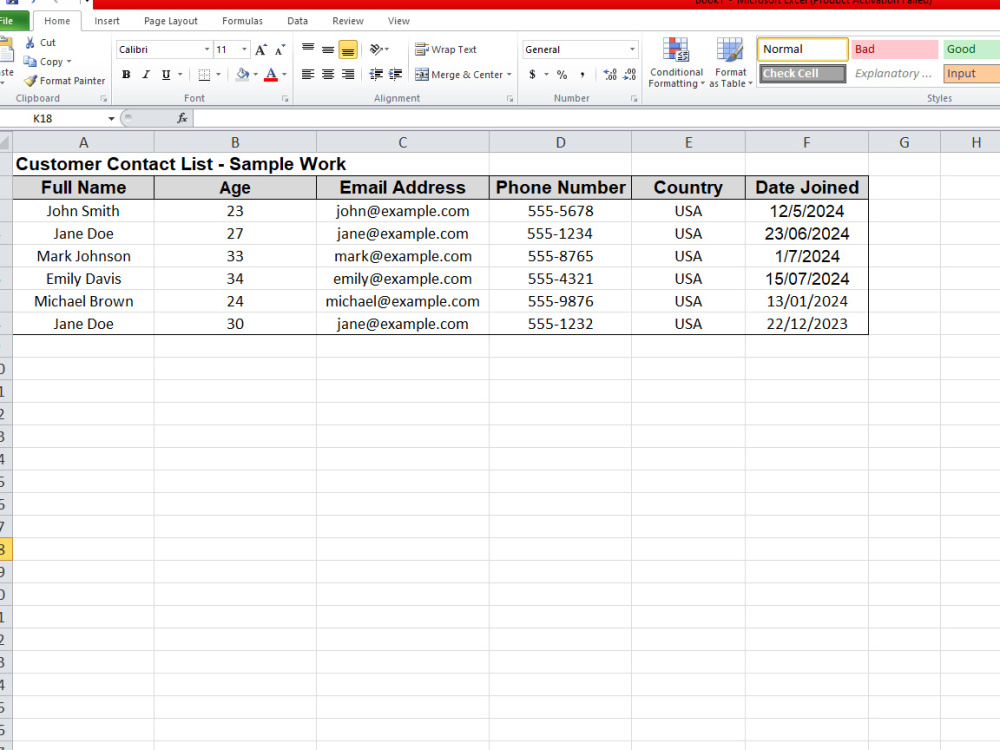Decrease font size with Shrink Font icon

pos(280,50)
